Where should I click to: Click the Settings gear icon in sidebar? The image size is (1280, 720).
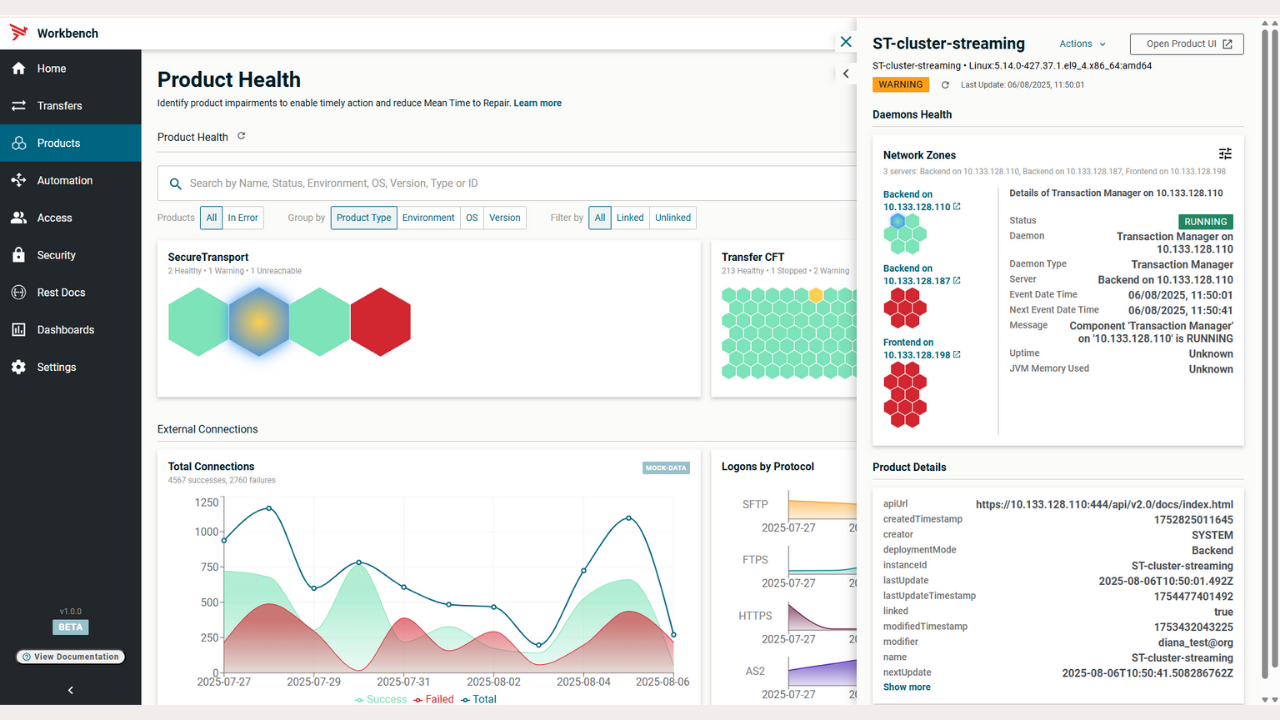[x=18, y=367]
